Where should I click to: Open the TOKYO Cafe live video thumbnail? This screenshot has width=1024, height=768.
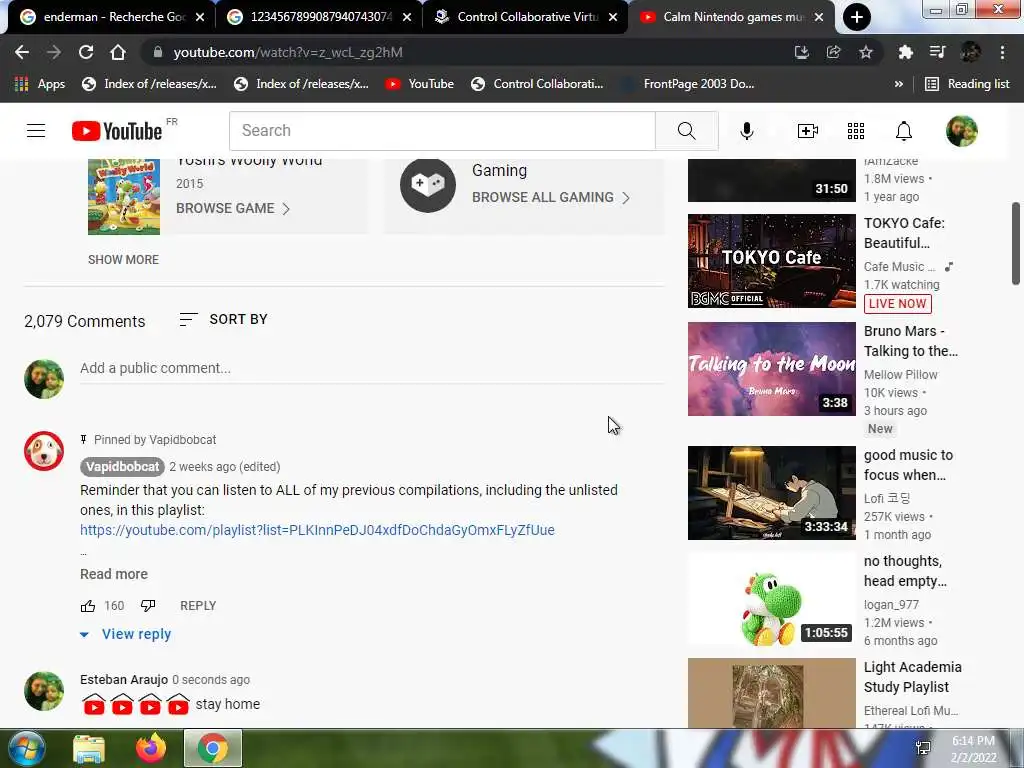coord(771,261)
